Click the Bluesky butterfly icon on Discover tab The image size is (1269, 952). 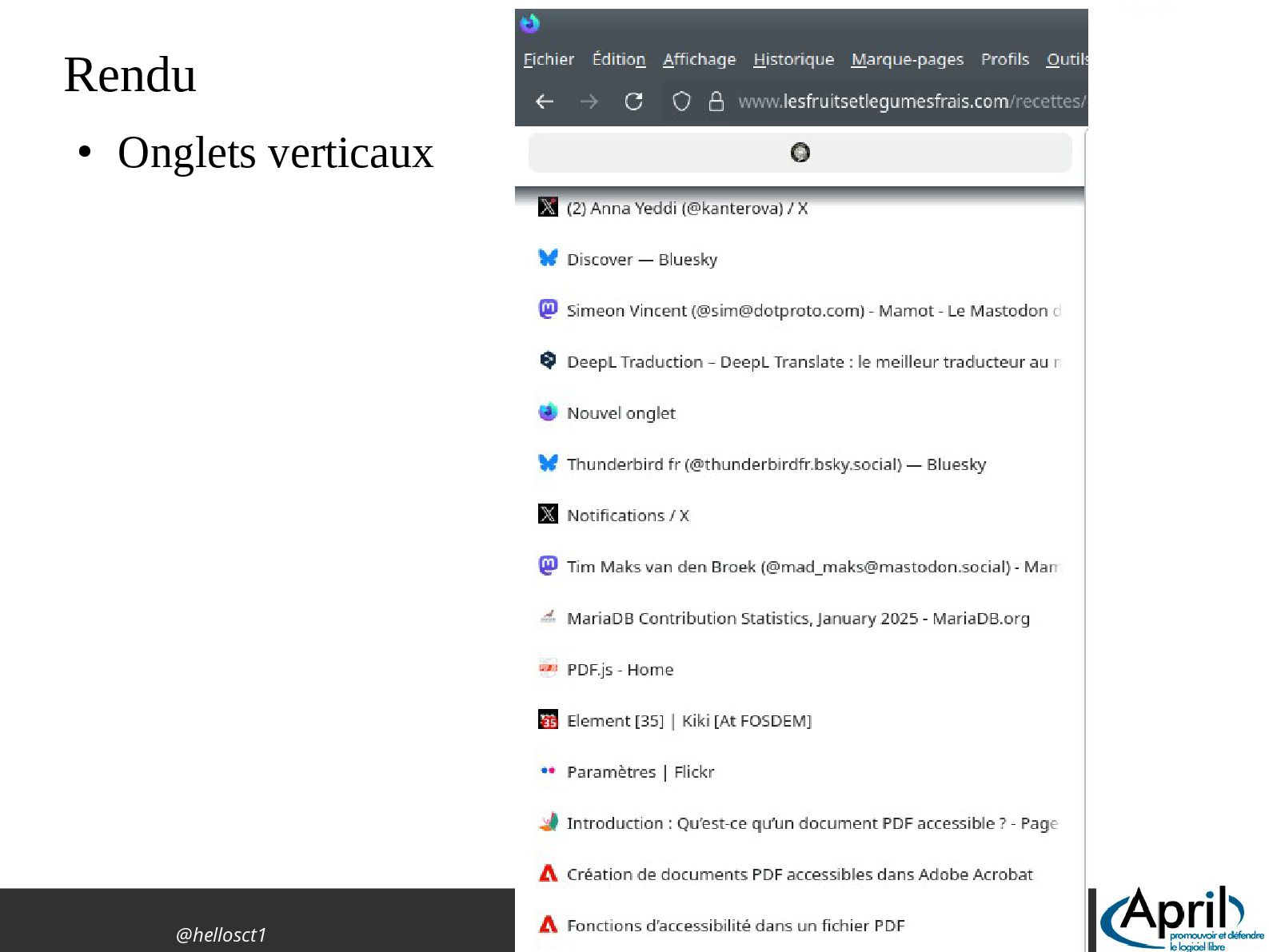click(x=548, y=258)
